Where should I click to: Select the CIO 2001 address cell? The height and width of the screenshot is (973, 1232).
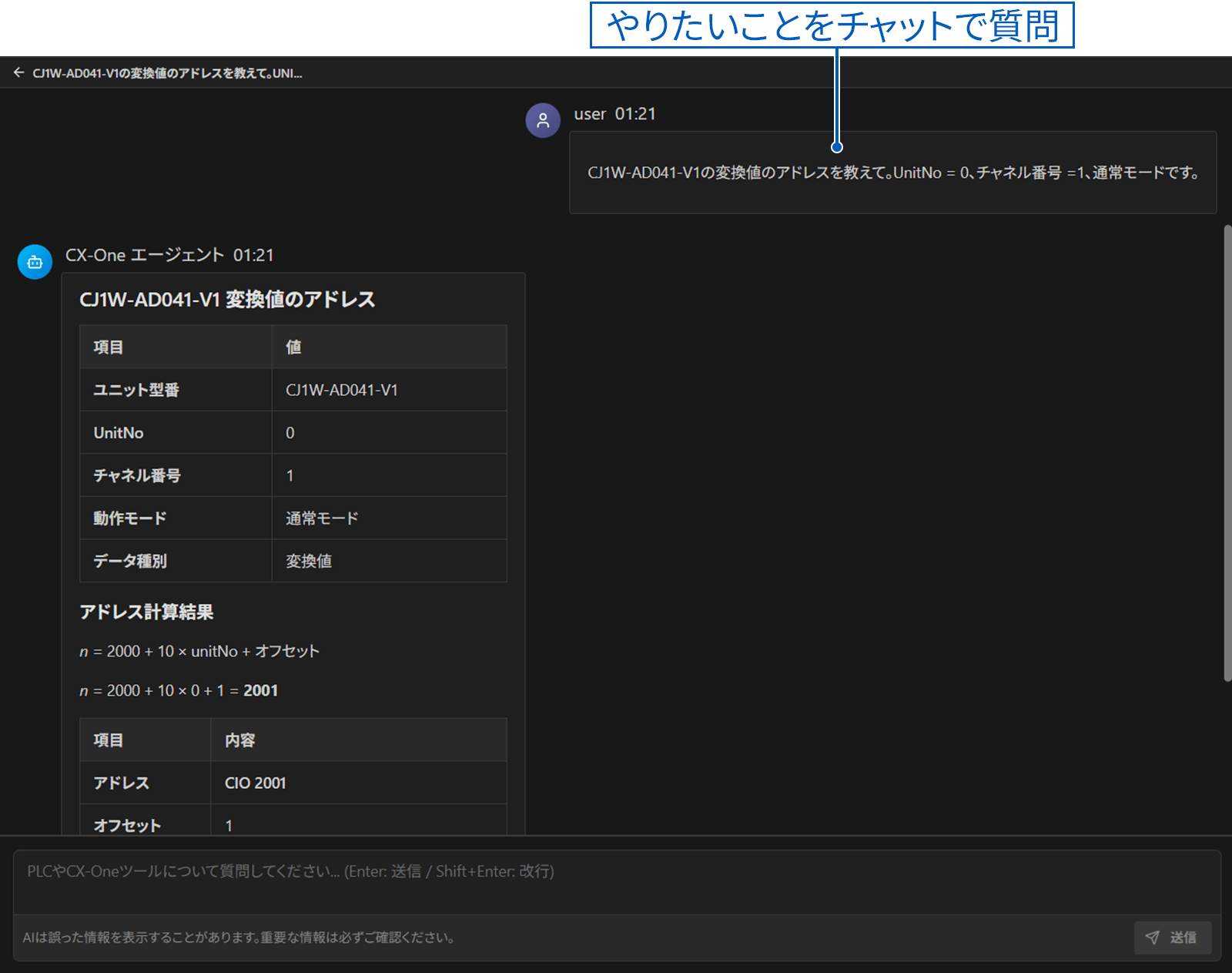[359, 783]
